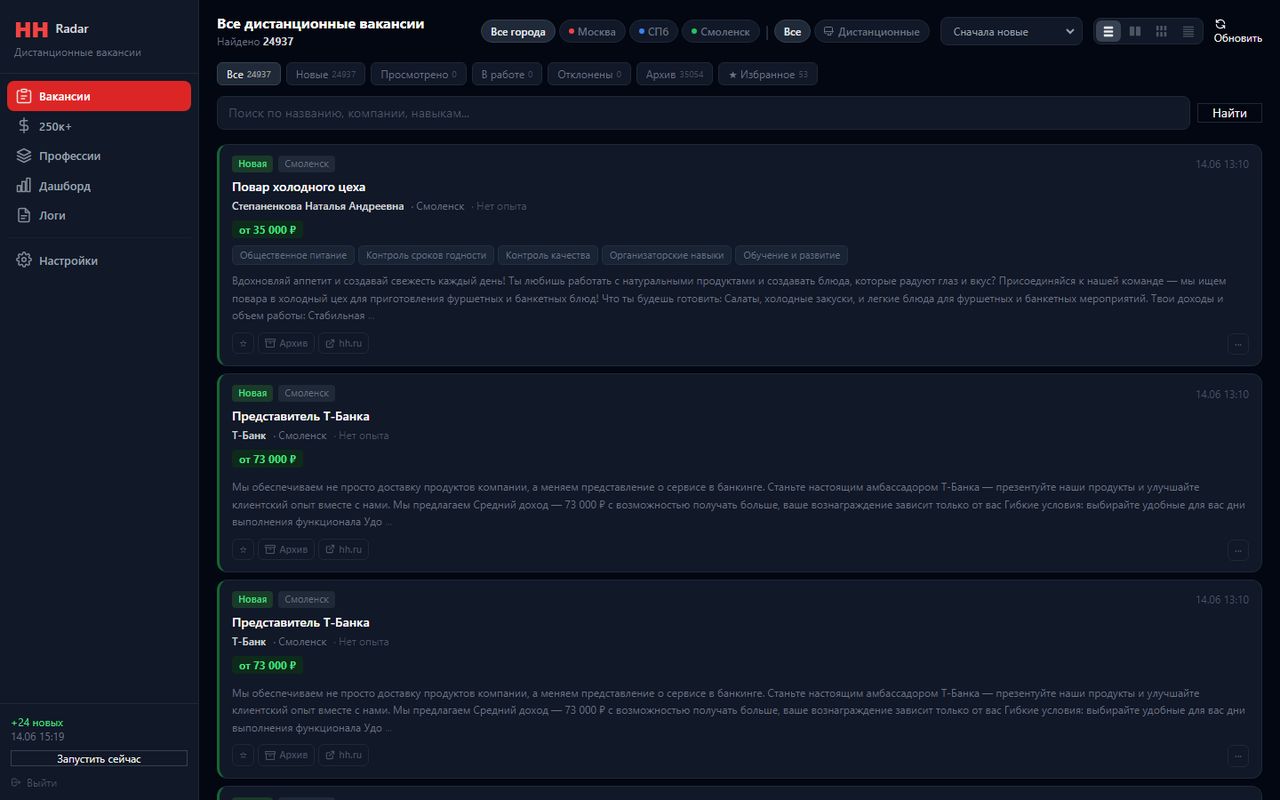This screenshot has height=800, width=1280.
Task: Open the Сначала новые sort dropdown
Action: coord(1011,31)
